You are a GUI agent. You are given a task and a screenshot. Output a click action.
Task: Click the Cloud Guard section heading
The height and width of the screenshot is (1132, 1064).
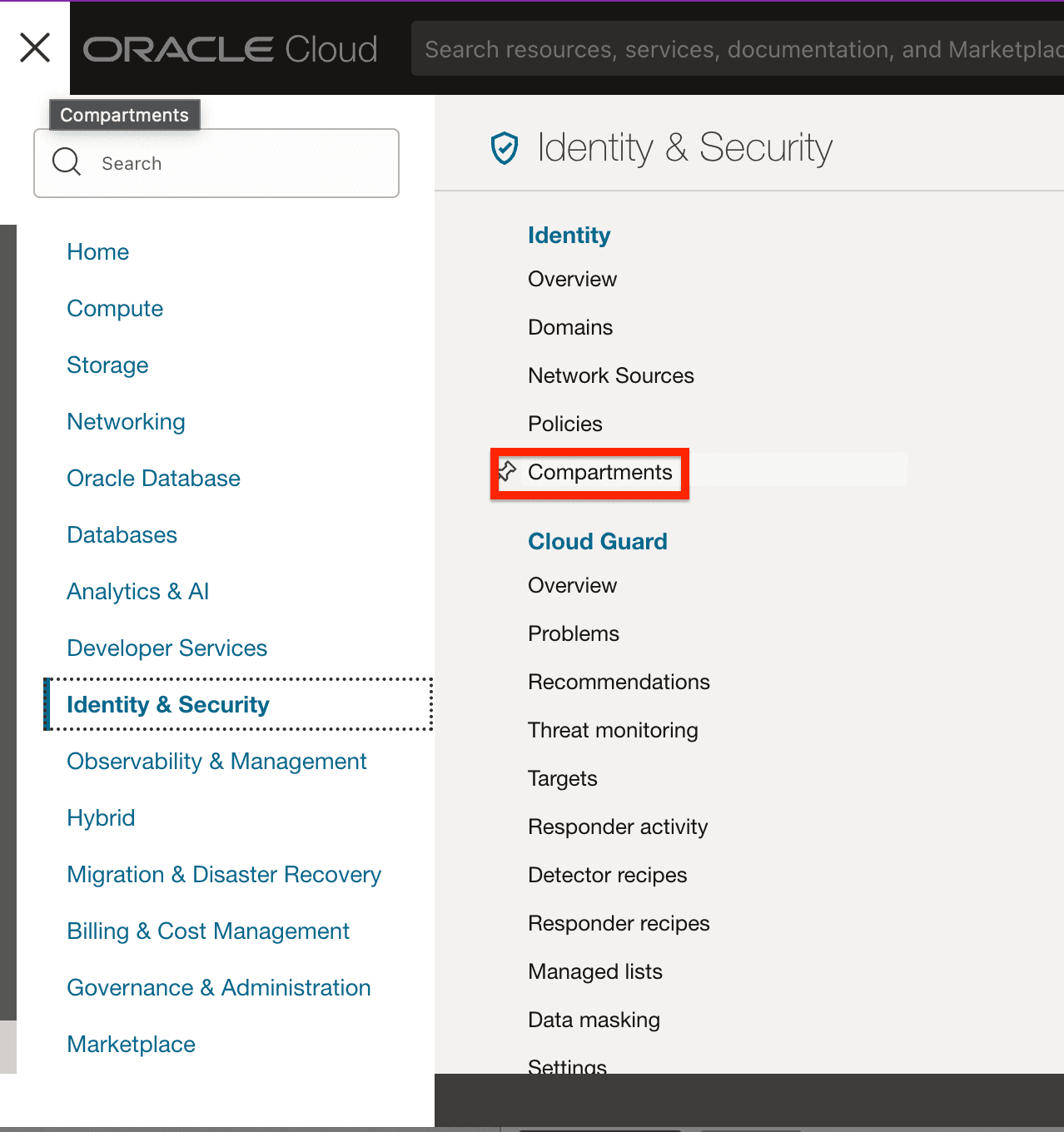[x=597, y=542]
